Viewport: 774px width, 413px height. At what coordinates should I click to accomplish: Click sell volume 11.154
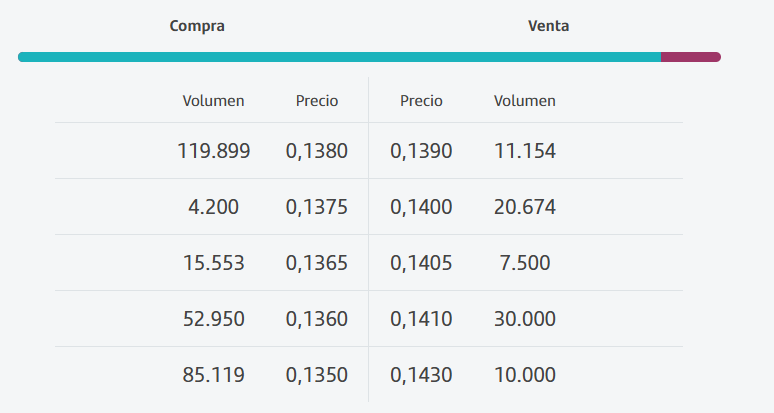point(525,151)
